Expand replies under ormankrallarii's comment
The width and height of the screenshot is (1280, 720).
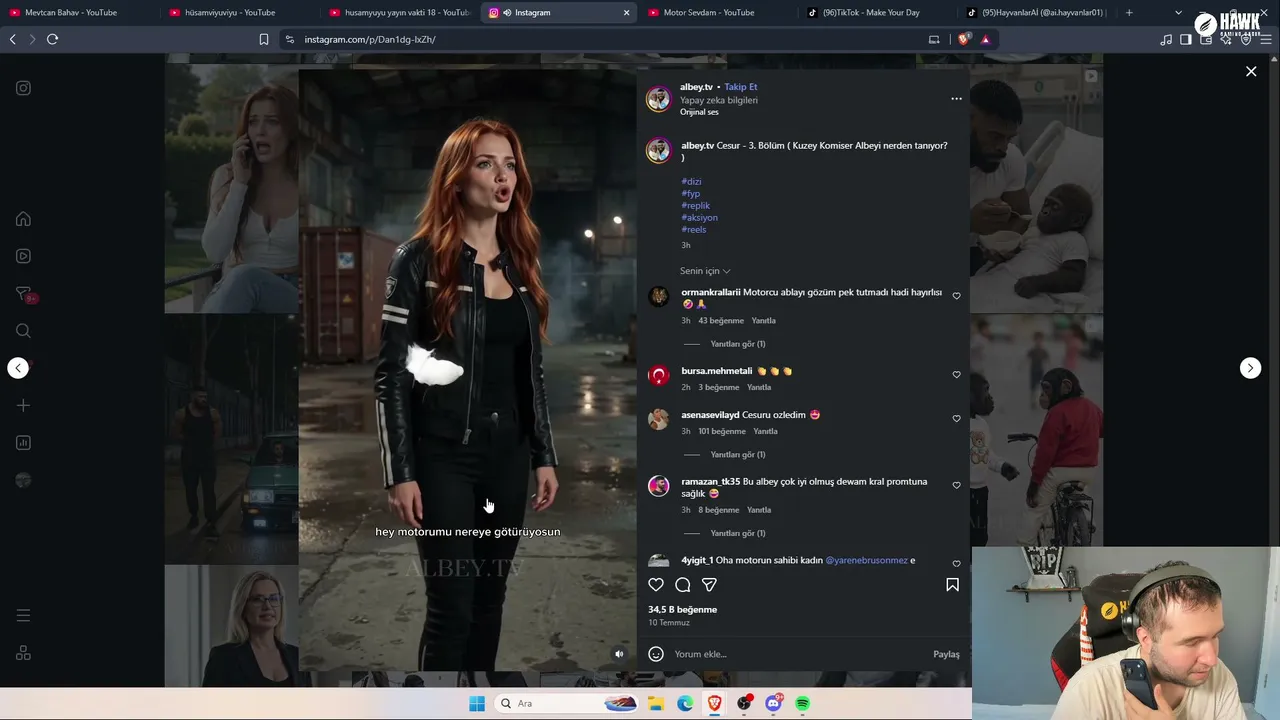[737, 344]
